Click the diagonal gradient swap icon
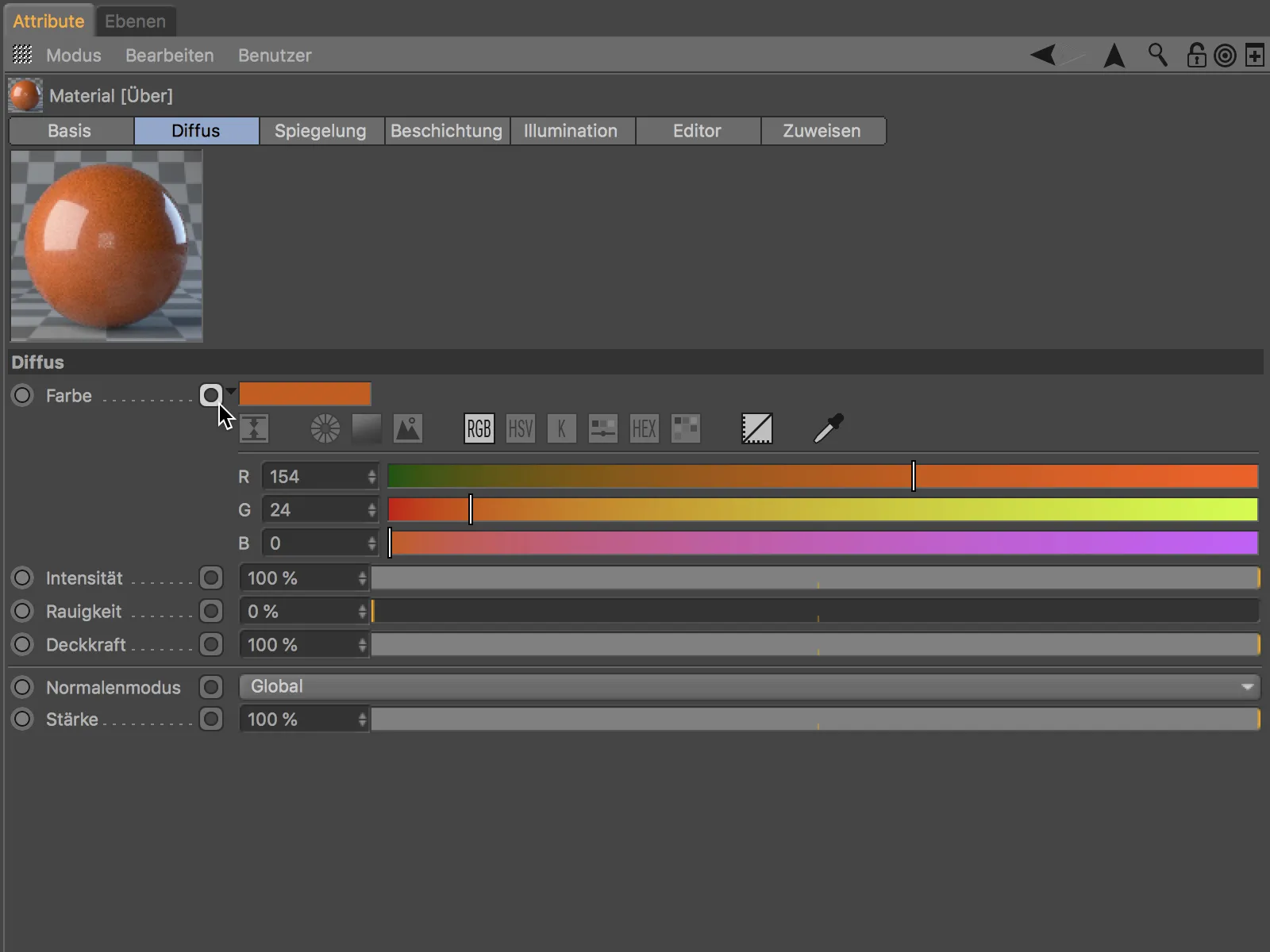 (x=756, y=429)
